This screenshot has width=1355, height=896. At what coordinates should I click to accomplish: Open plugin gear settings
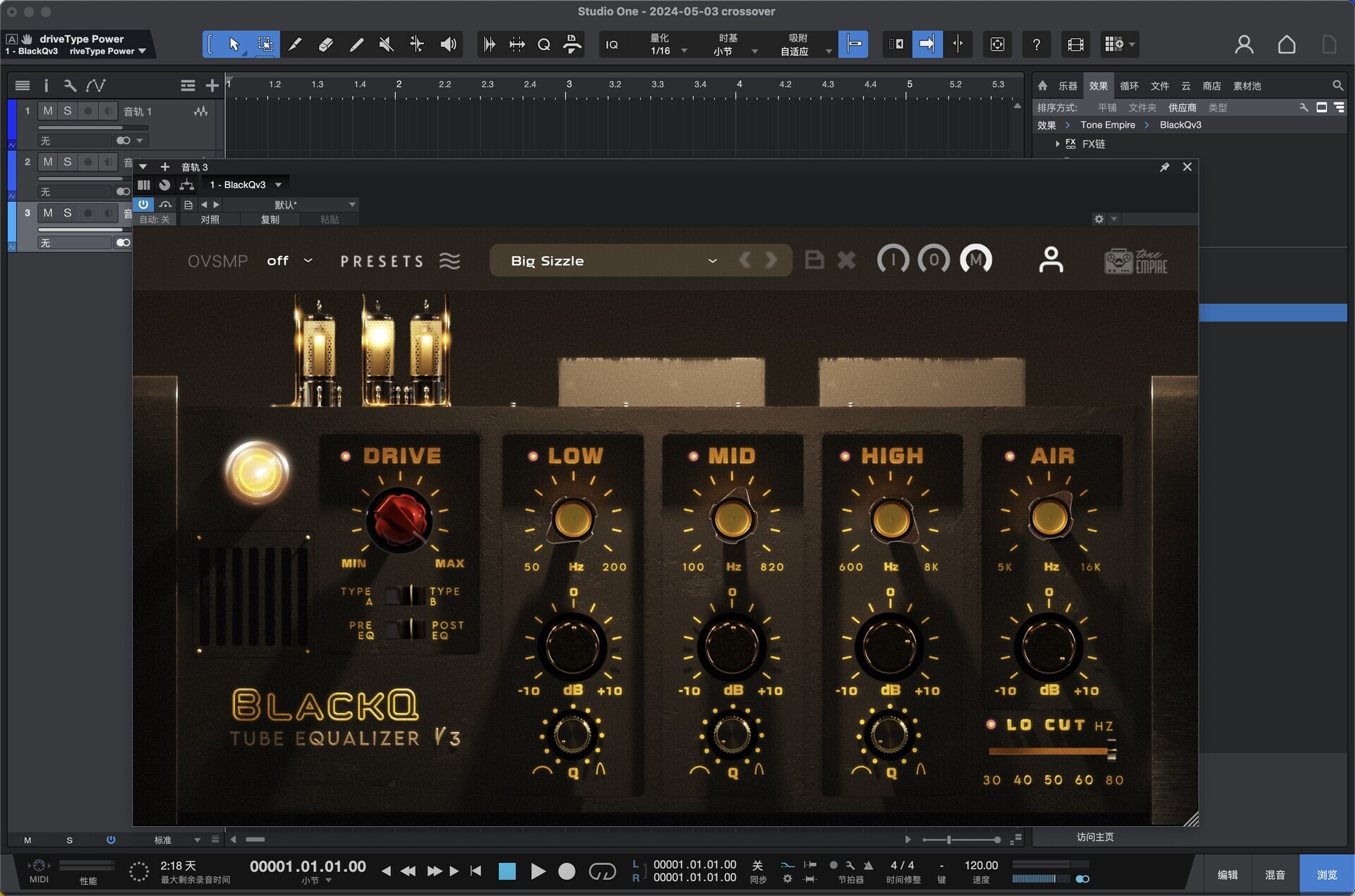pos(1099,219)
